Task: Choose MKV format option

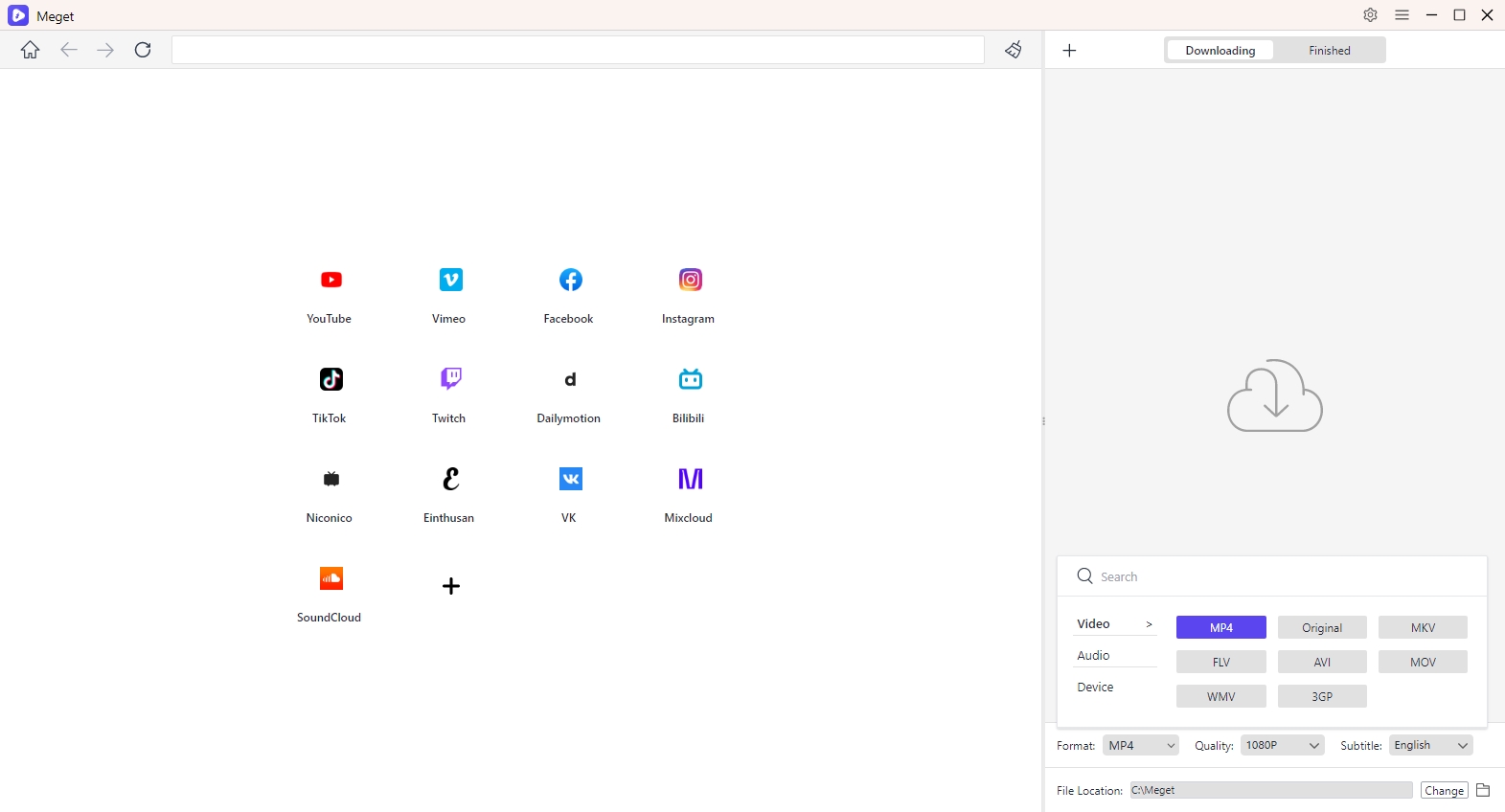Action: click(x=1423, y=627)
